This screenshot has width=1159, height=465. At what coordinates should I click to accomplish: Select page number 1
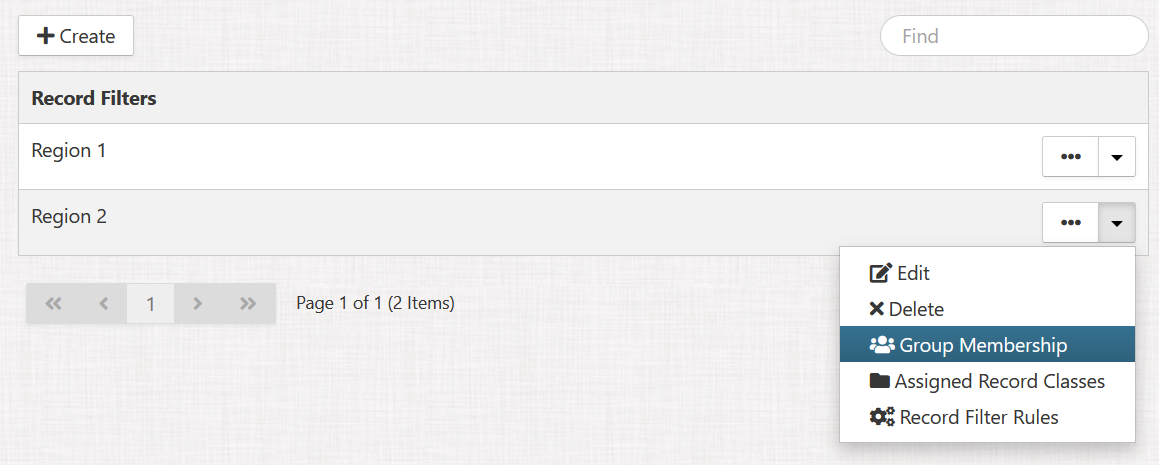pyautogui.click(x=151, y=303)
